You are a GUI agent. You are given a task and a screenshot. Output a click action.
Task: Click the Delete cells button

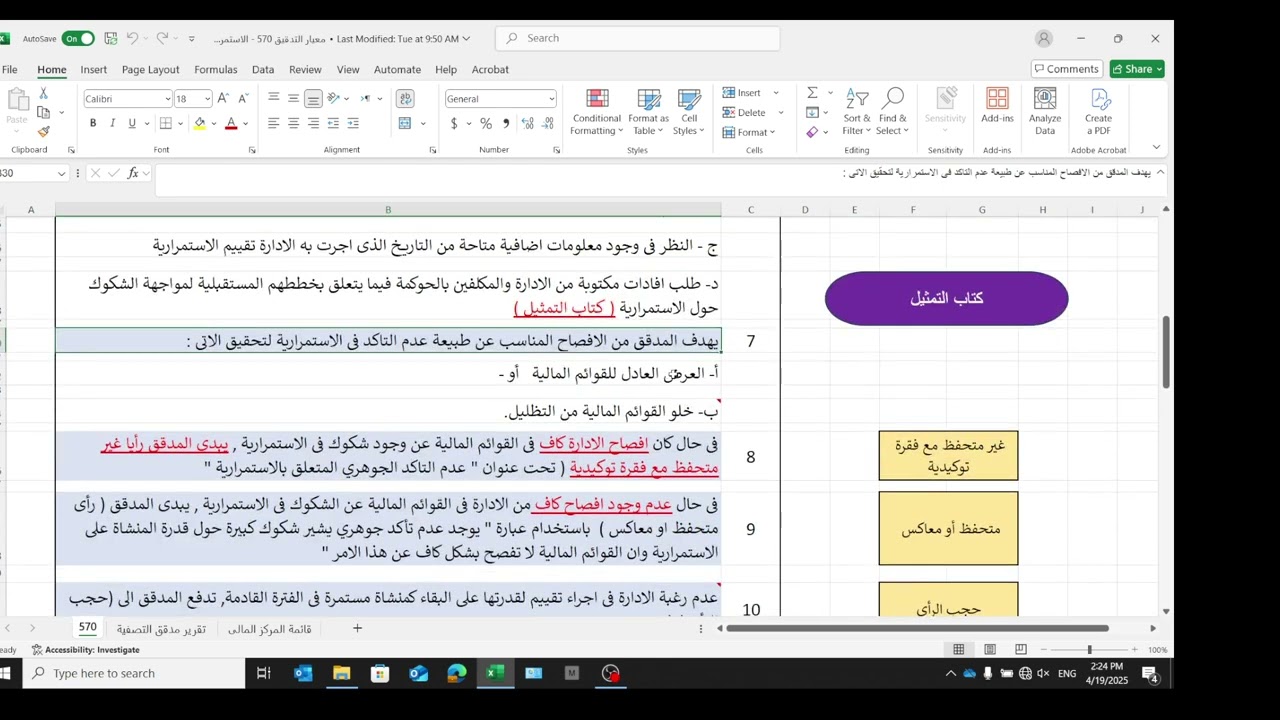pos(745,113)
